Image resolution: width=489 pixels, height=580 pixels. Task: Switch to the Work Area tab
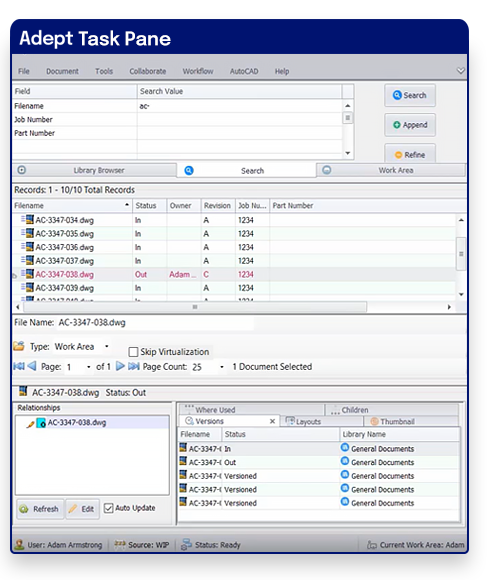click(391, 171)
